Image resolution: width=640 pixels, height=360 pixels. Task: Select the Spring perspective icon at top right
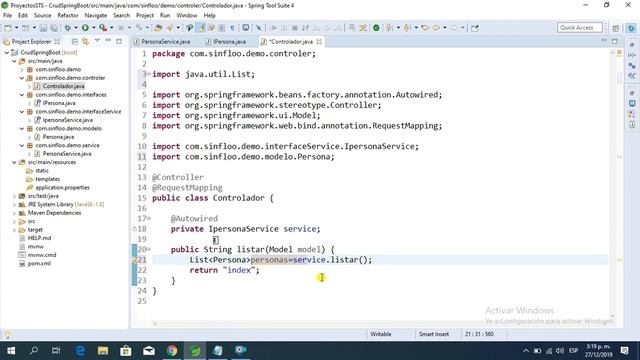pos(631,28)
